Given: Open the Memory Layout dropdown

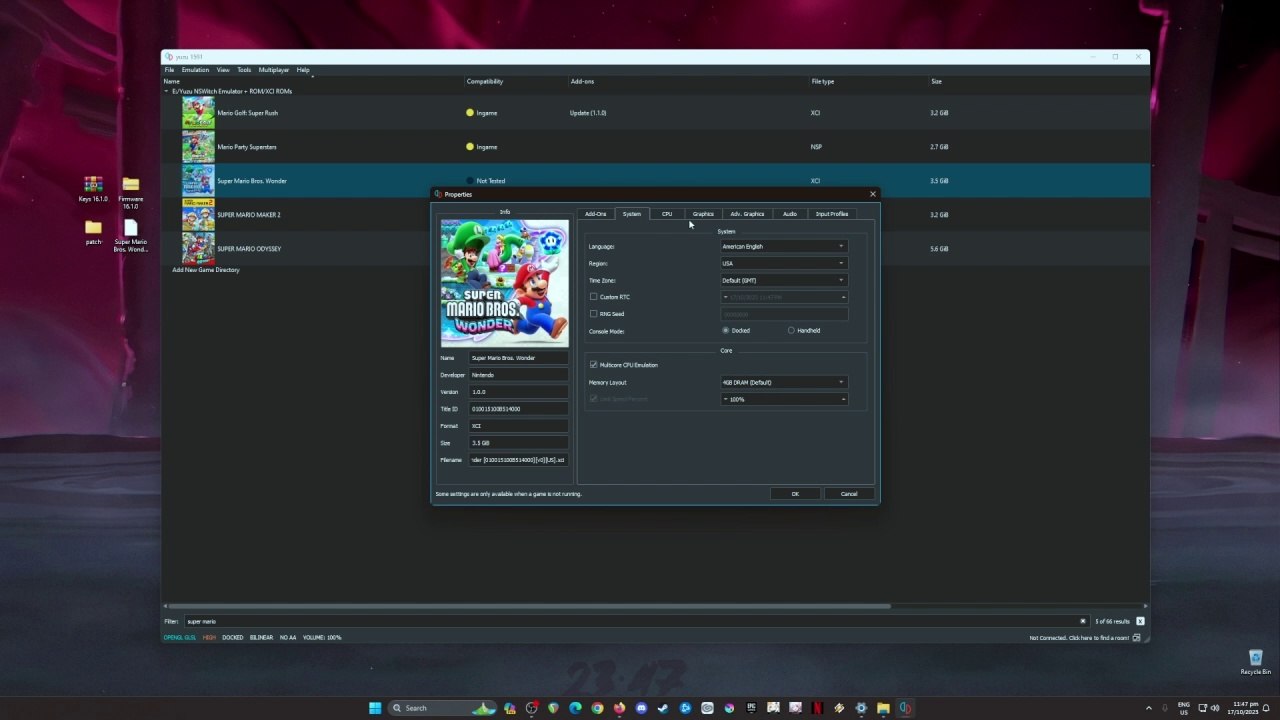Looking at the screenshot, I should (784, 382).
